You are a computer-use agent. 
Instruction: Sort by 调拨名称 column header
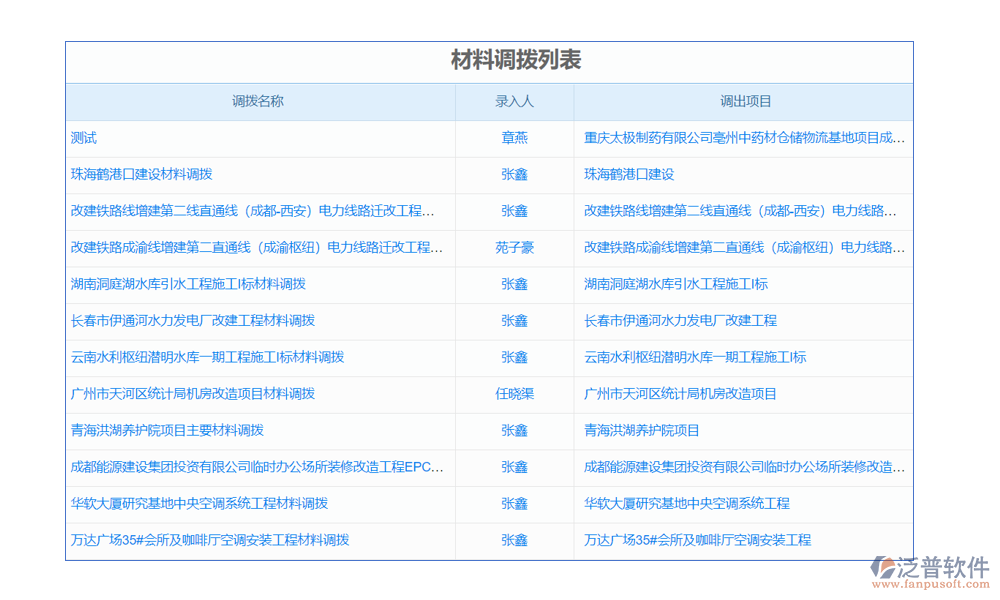pyautogui.click(x=258, y=101)
